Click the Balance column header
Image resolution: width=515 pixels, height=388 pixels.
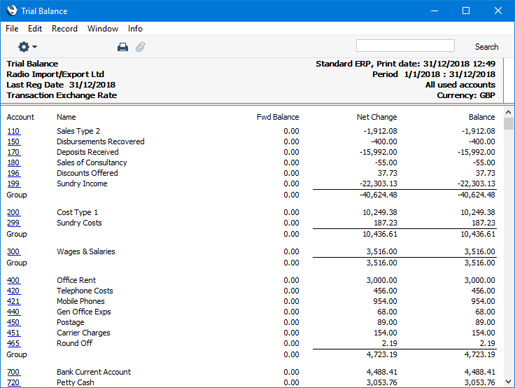point(482,117)
